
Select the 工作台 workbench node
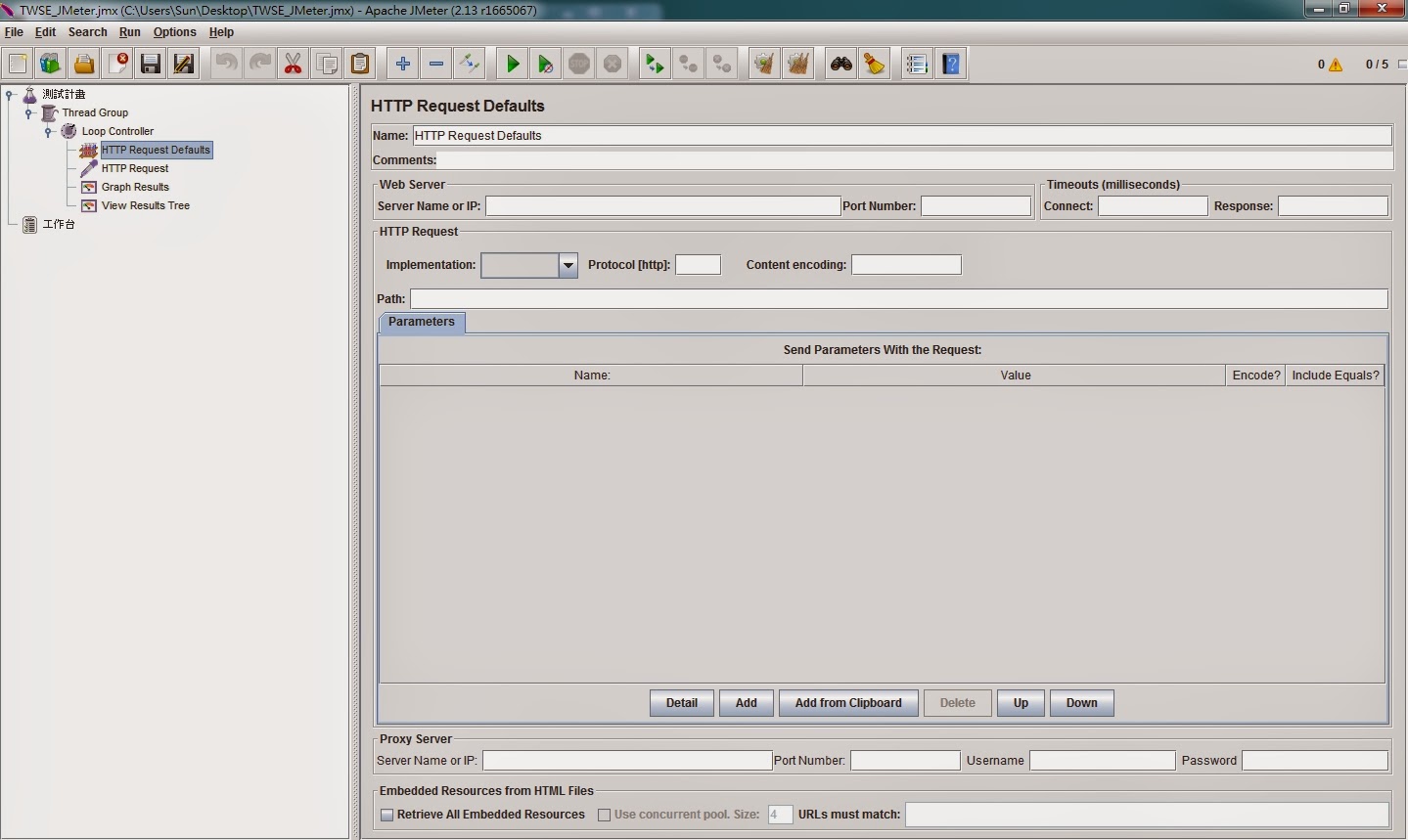tap(59, 225)
